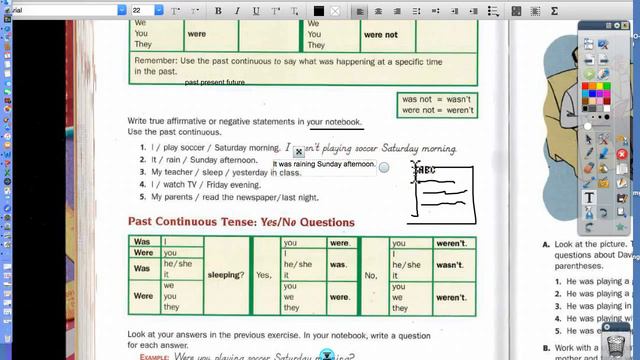This screenshot has width=640, height=360.
Task: Click the undo curved arrow in the palette
Action: 604,213
